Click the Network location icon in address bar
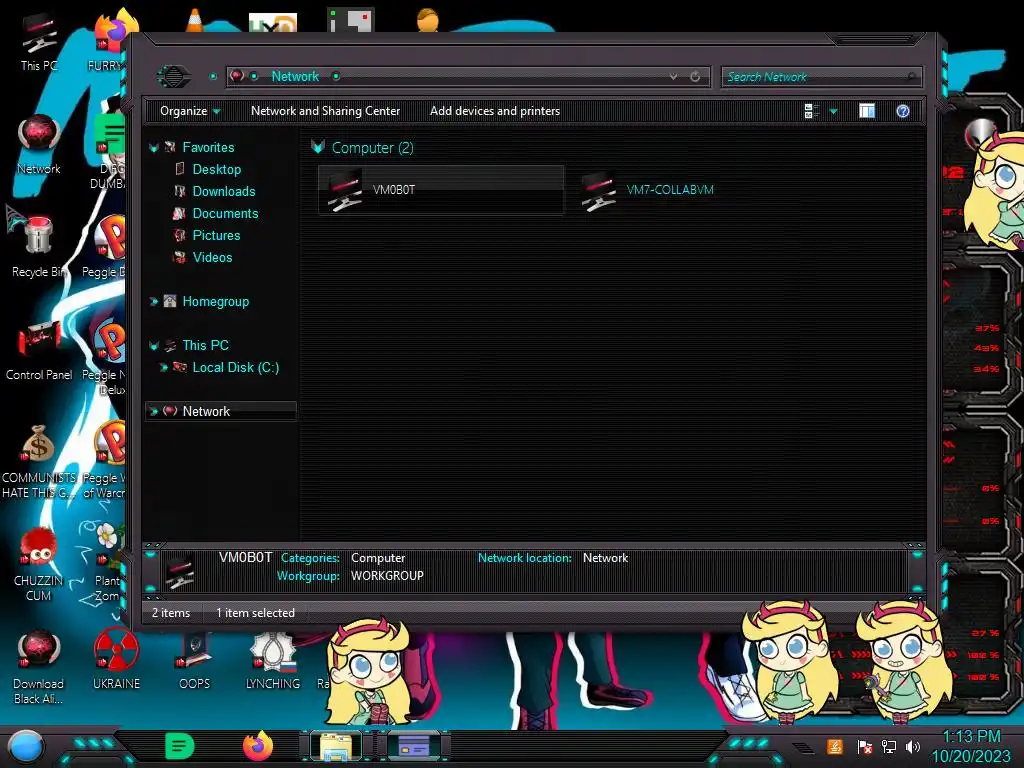This screenshot has width=1024, height=768. click(x=237, y=76)
